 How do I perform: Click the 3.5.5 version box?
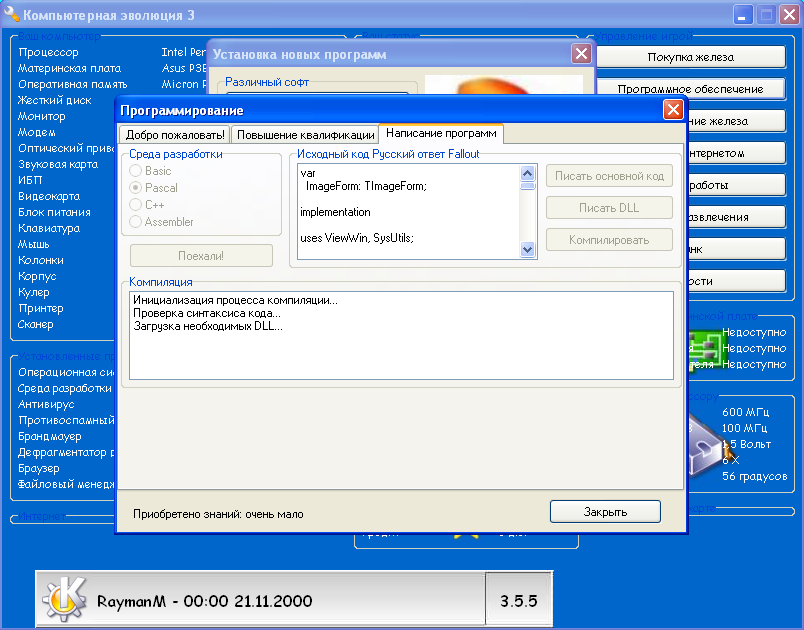pos(518,601)
